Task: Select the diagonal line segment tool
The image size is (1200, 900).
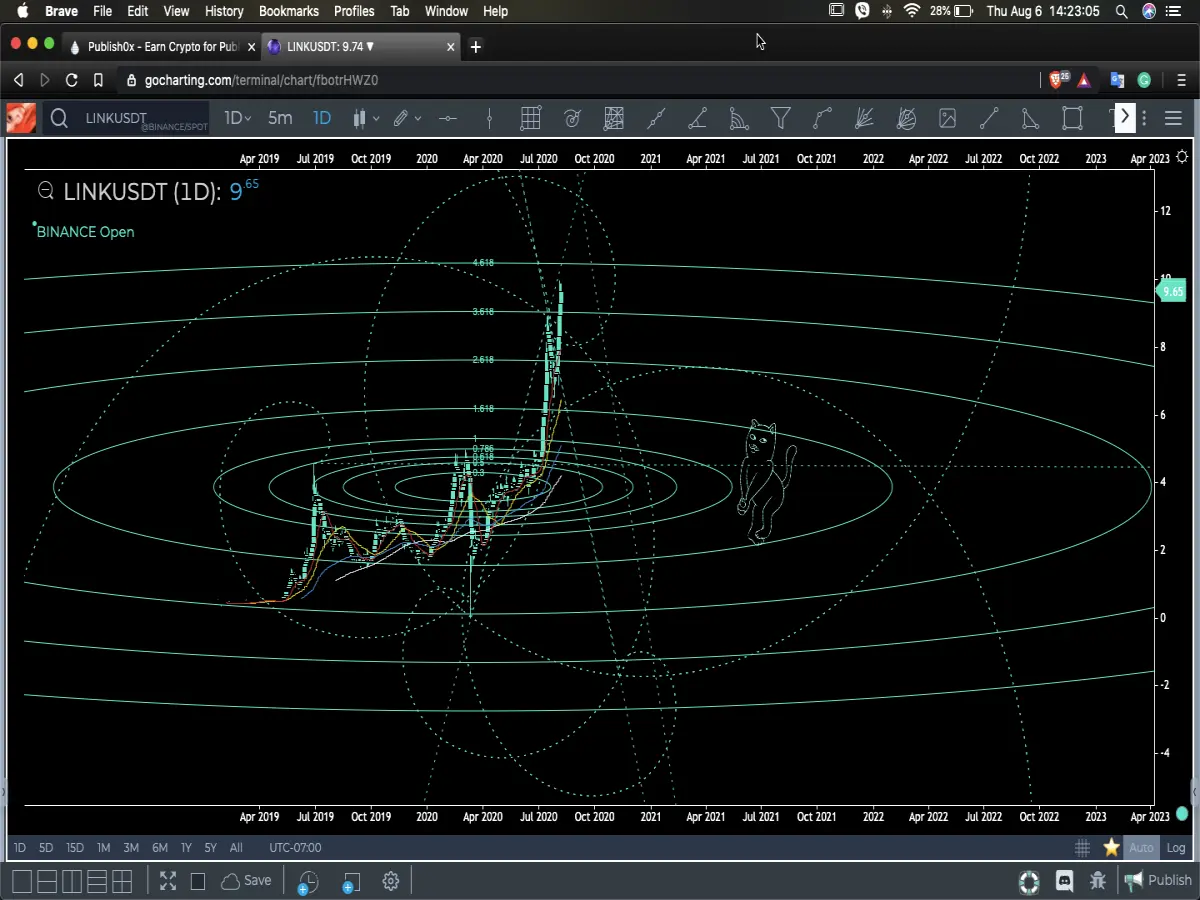Action: [989, 118]
